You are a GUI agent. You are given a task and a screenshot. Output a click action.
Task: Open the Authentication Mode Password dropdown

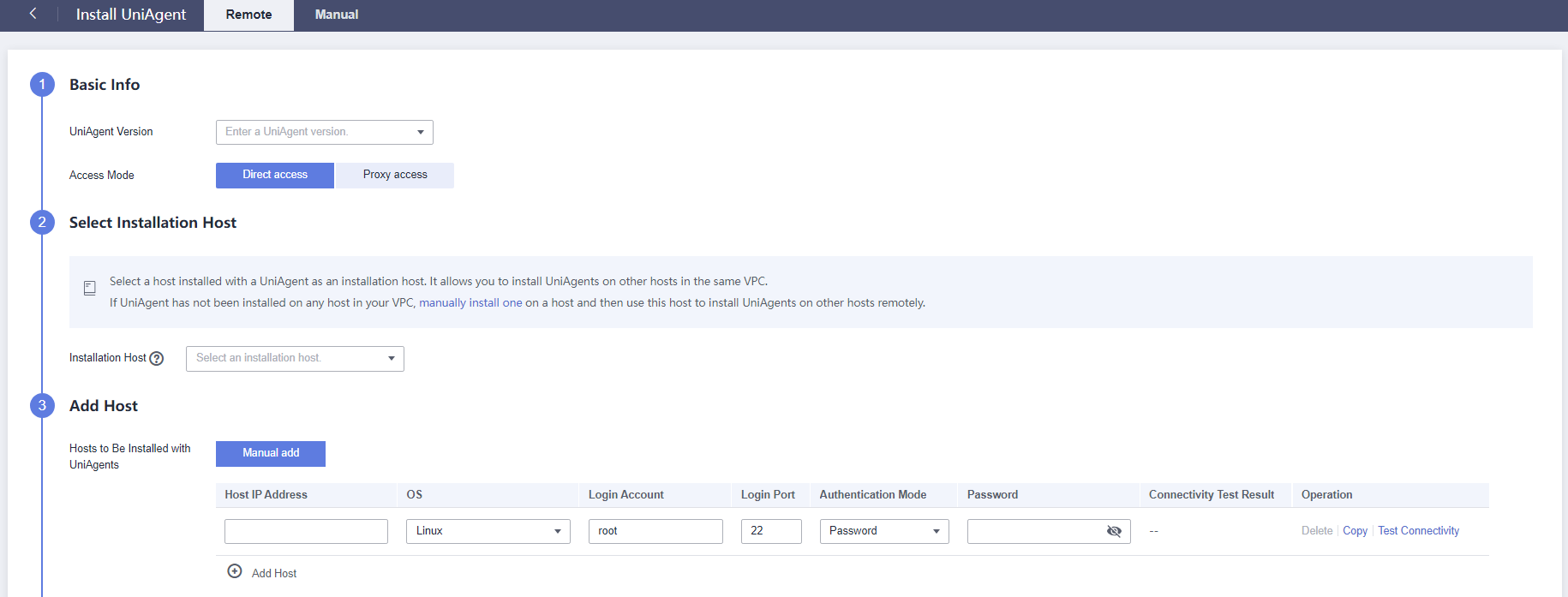coord(884,531)
